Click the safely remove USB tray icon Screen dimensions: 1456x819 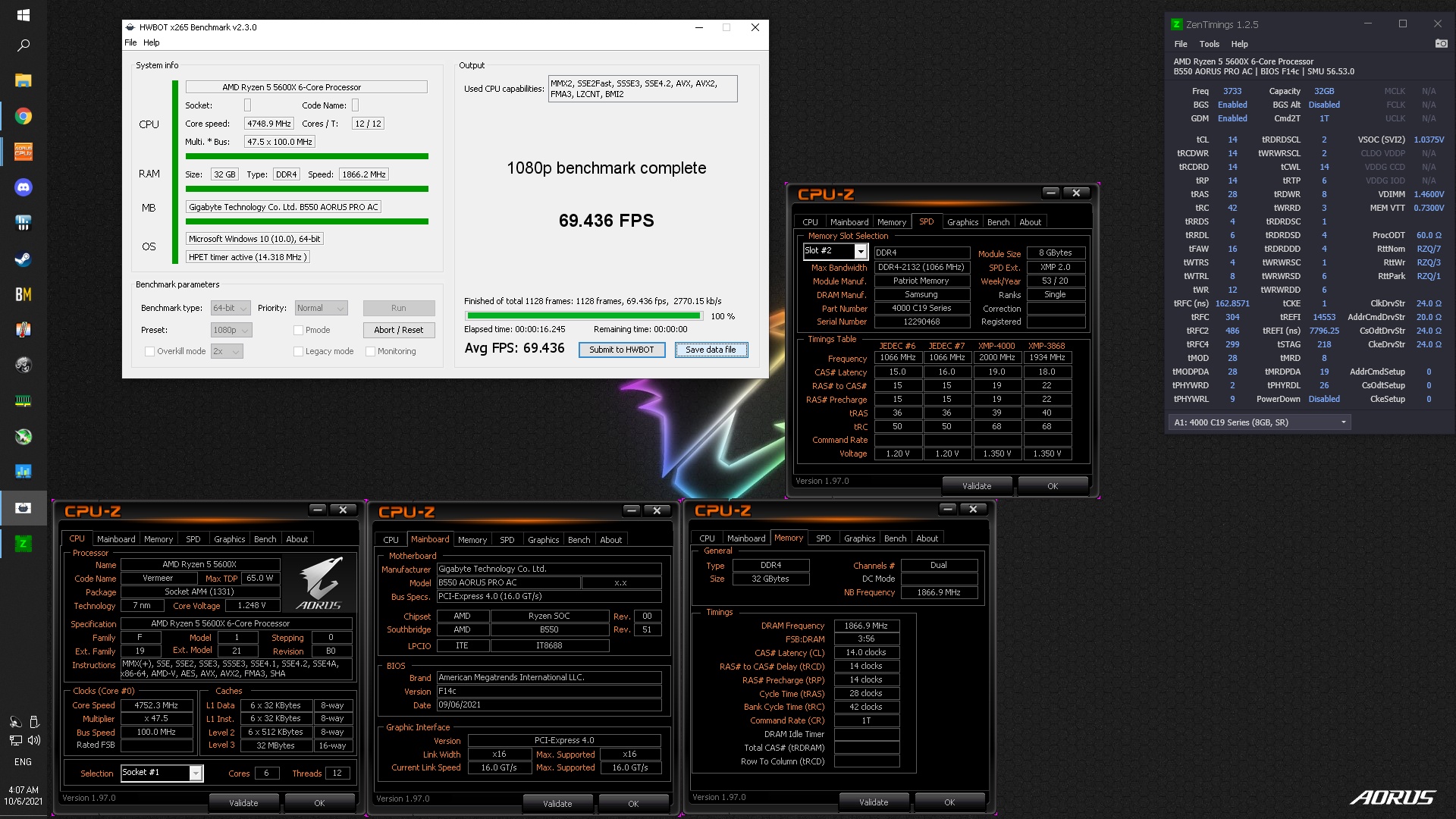click(x=34, y=721)
